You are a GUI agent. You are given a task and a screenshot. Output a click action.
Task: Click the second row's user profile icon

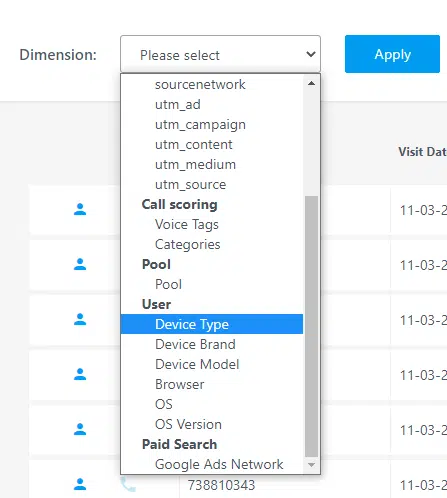[80, 264]
